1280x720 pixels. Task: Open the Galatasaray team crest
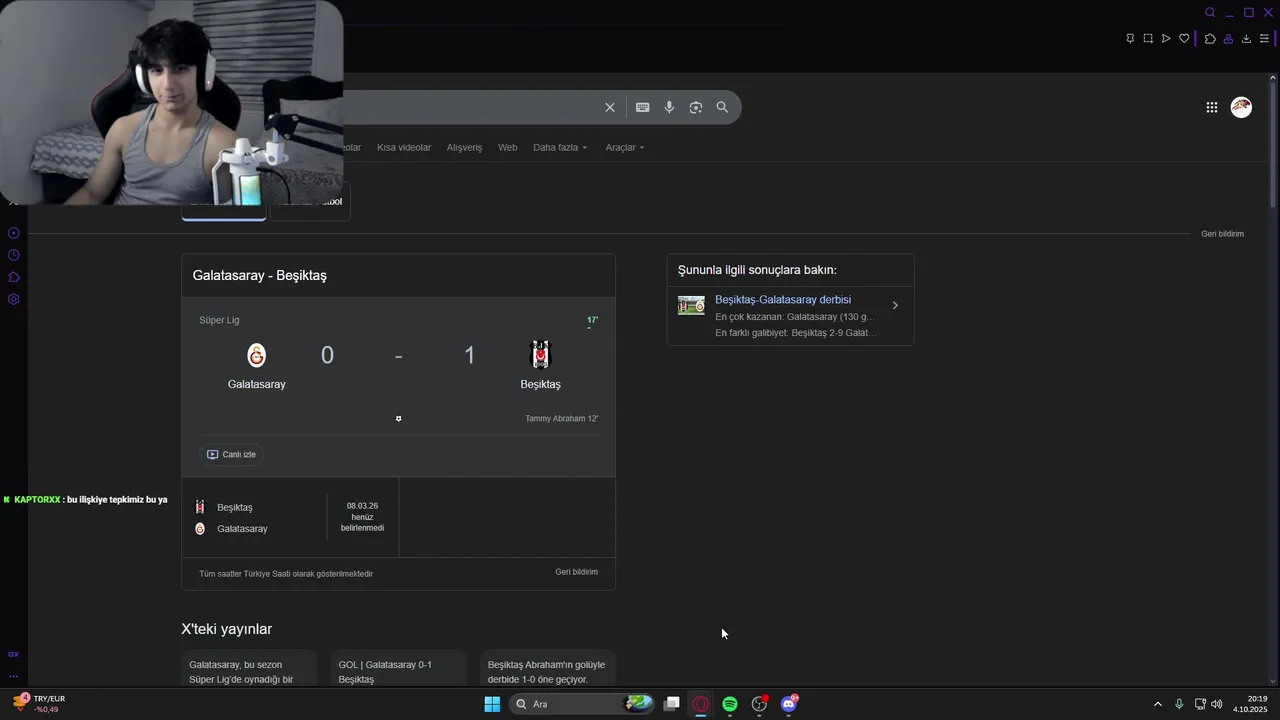point(257,355)
